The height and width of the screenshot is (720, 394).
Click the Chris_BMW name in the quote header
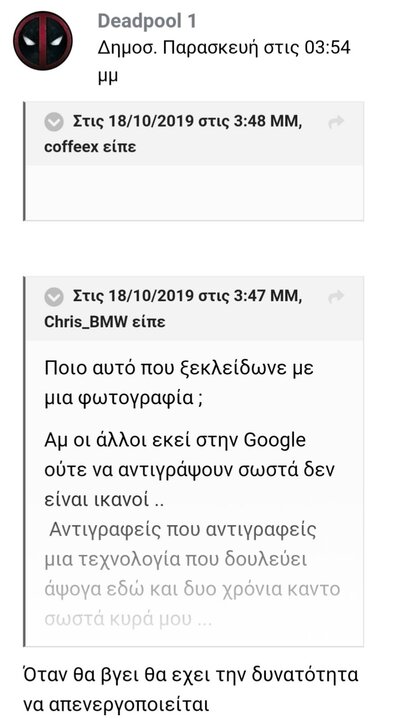[x=85, y=322]
